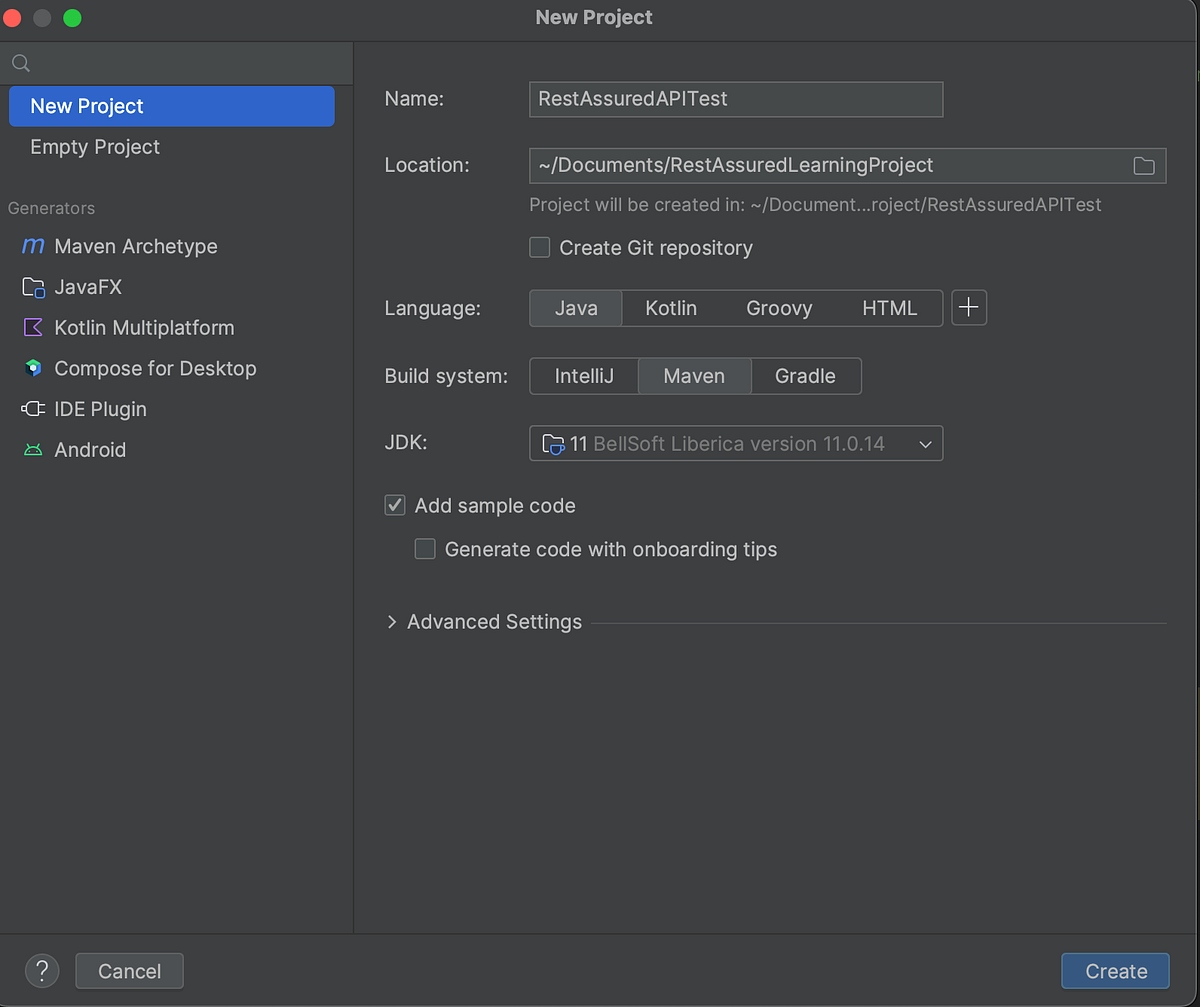Select the Android project generator
Viewport: 1200px width, 1007px height.
tap(88, 449)
